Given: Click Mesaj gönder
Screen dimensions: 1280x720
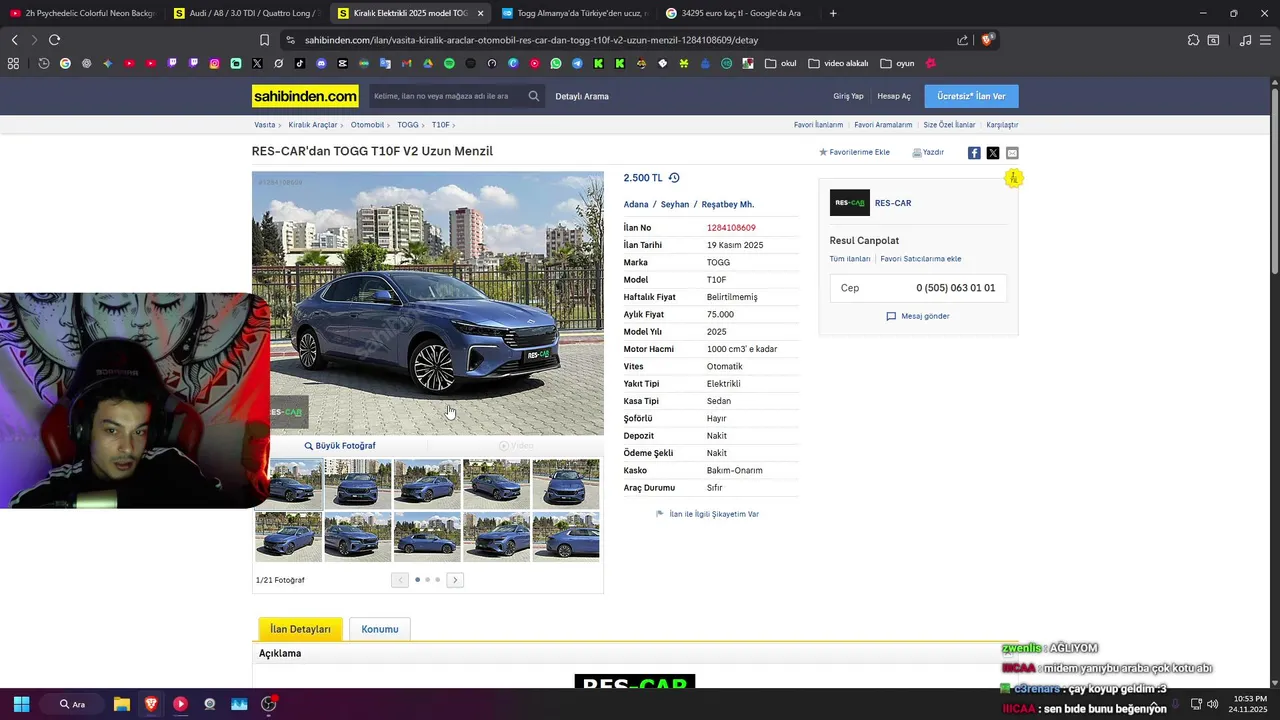Looking at the screenshot, I should coord(918,316).
